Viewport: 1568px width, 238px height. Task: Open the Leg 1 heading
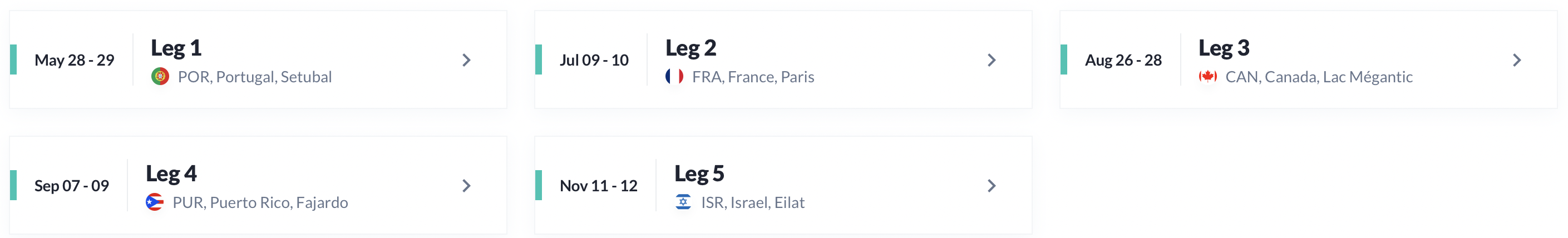pos(176,48)
